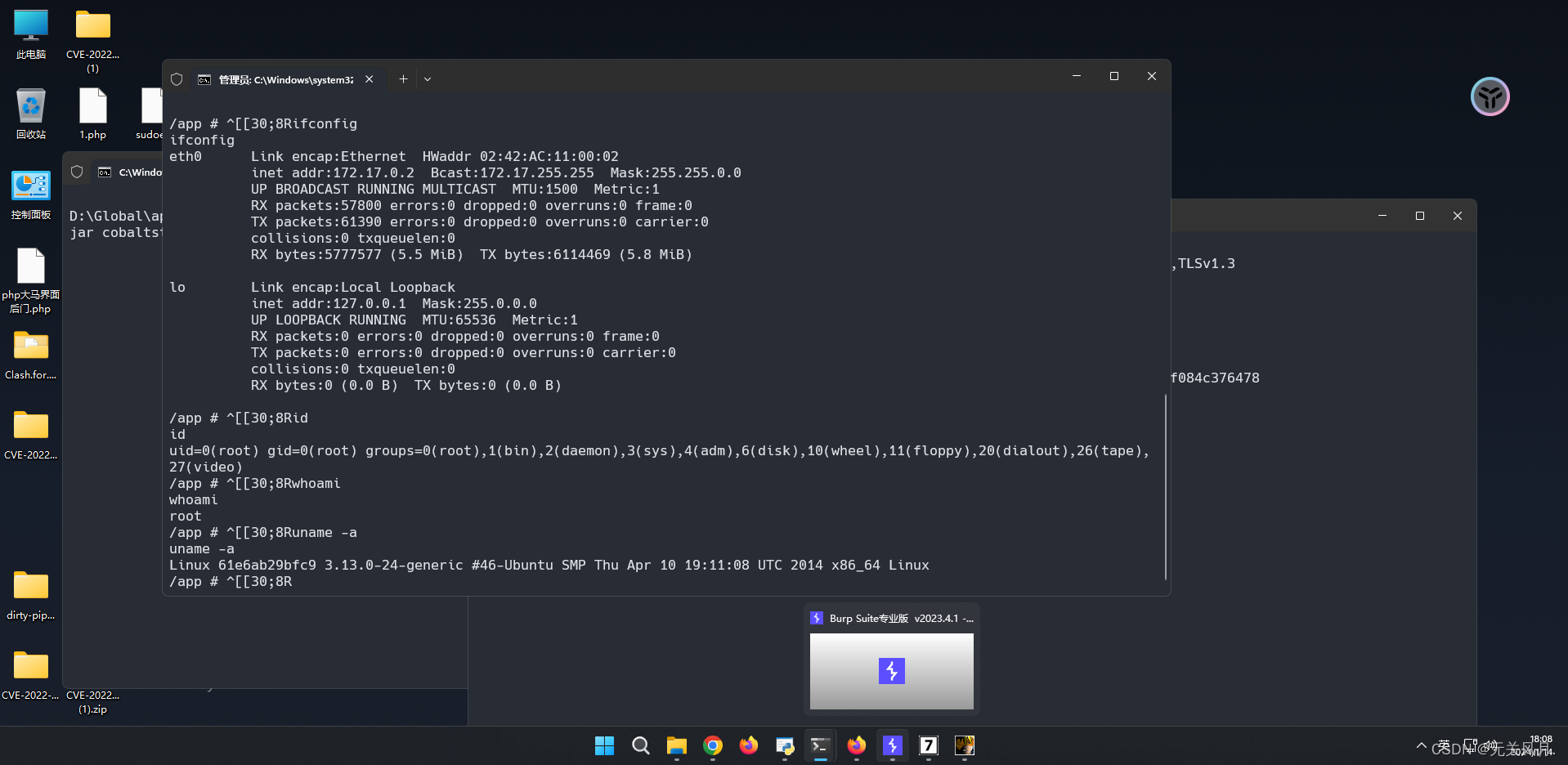Screen dimensions: 1568x765
Task: Minimize the front terminal window
Action: [x=1077, y=76]
